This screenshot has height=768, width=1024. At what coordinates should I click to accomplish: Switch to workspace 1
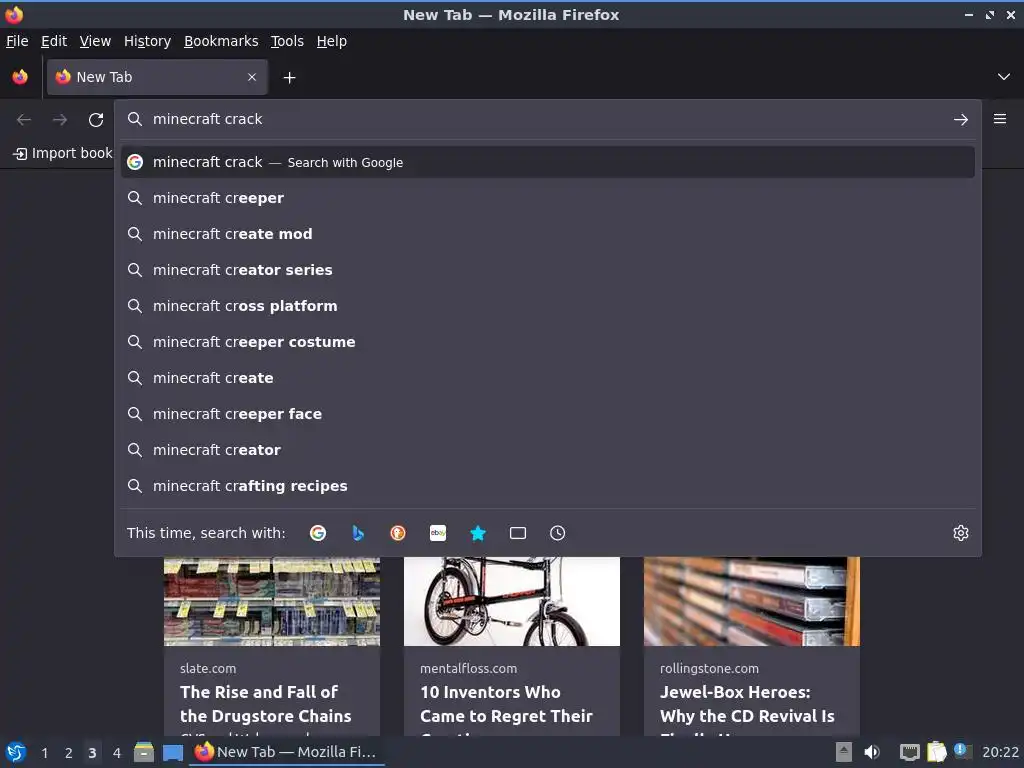pyautogui.click(x=44, y=753)
